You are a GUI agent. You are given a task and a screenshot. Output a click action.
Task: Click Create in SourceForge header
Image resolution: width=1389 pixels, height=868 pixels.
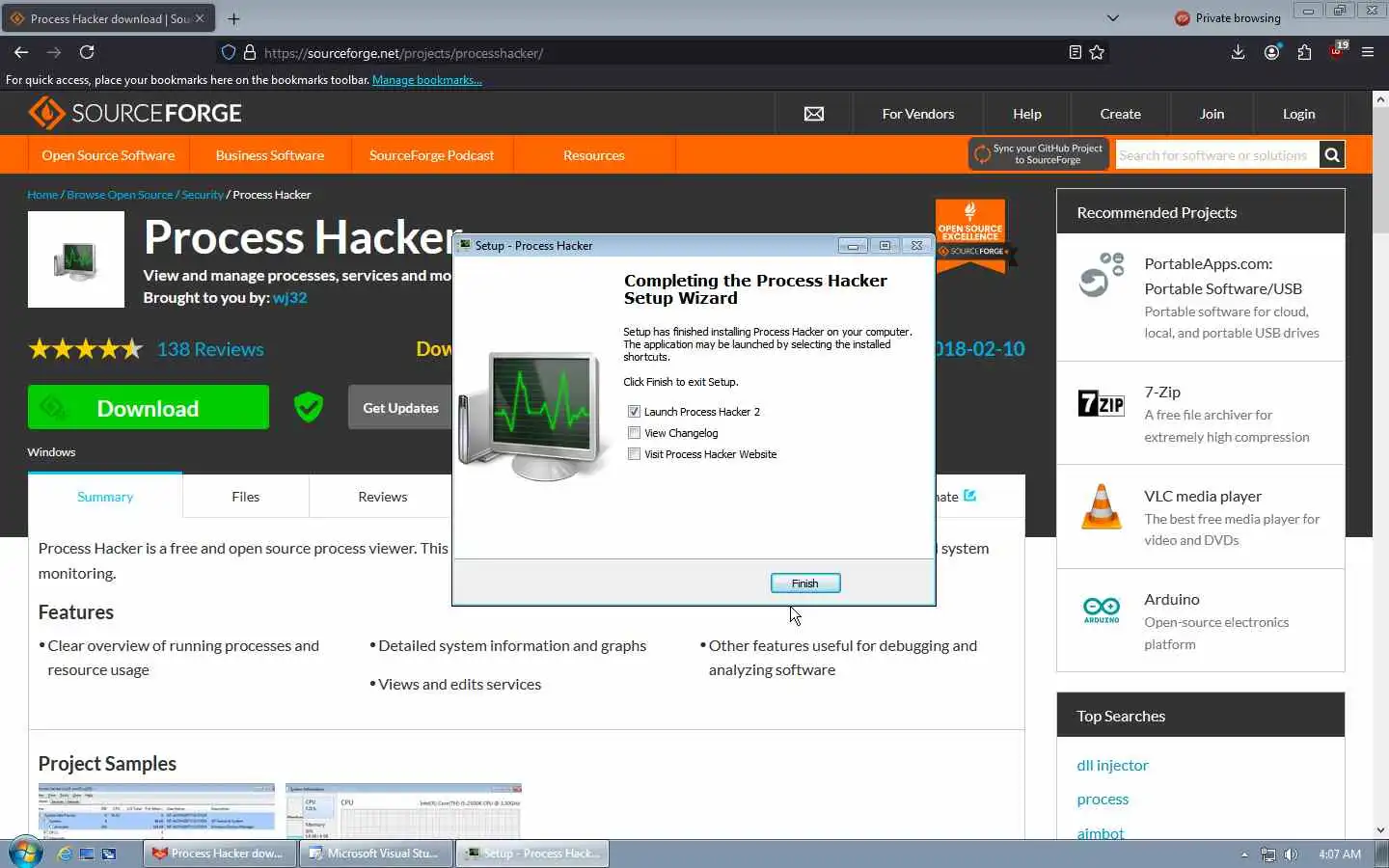1121,114
